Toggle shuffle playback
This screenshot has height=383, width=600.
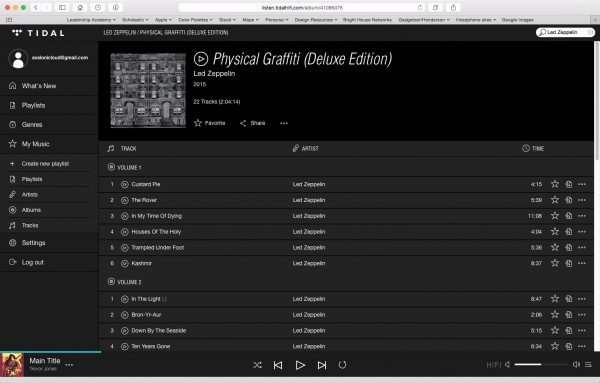click(x=258, y=365)
